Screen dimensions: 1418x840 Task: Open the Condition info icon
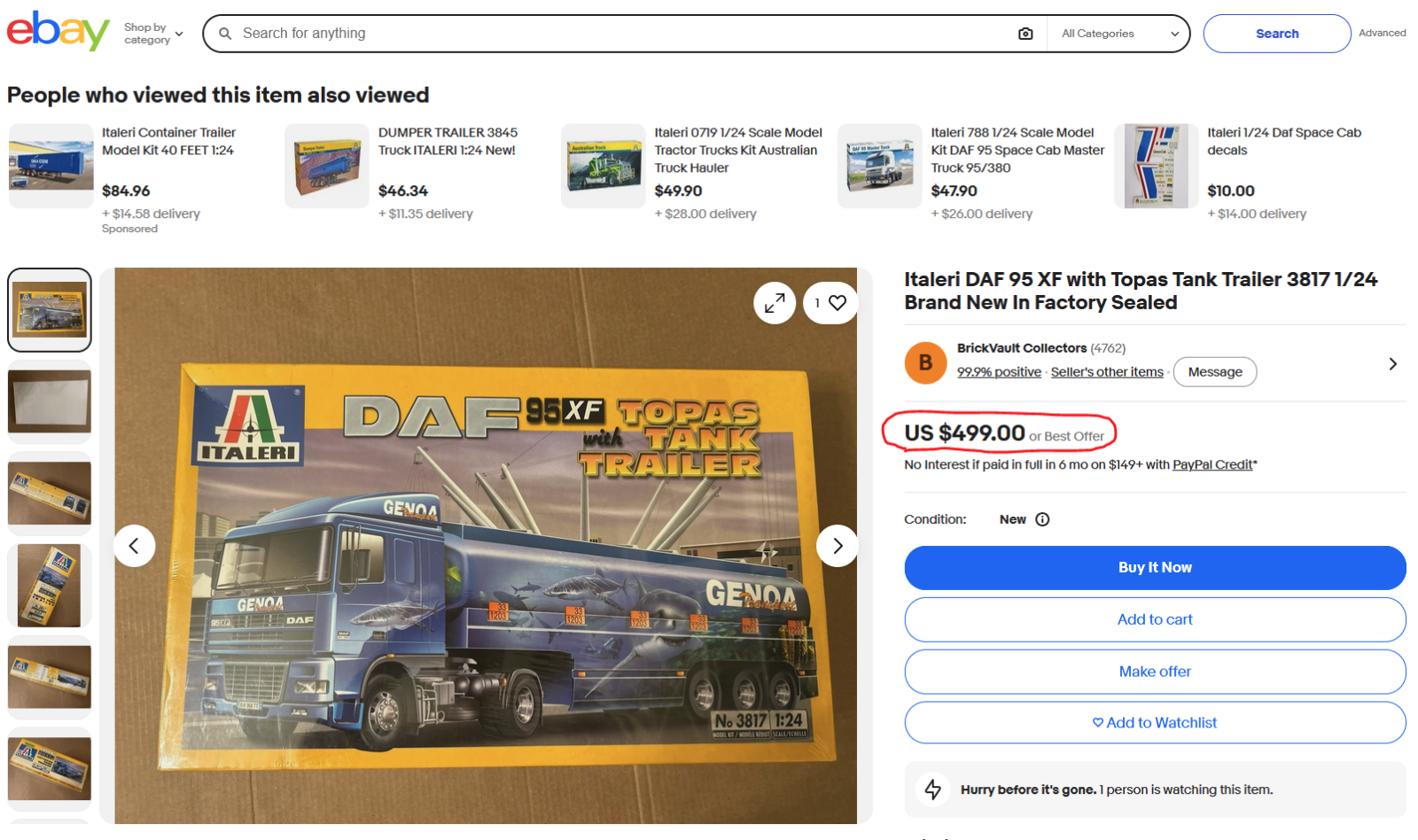point(1042,519)
